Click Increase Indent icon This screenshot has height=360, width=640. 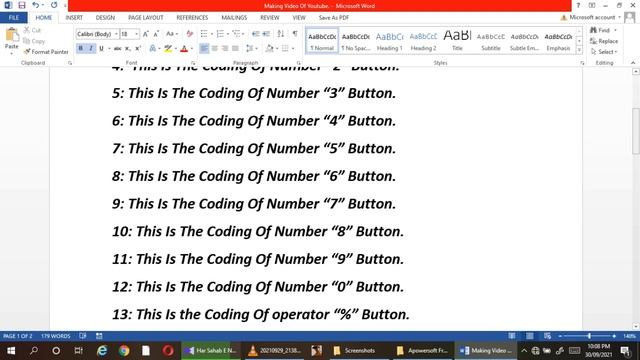(x=266, y=34)
